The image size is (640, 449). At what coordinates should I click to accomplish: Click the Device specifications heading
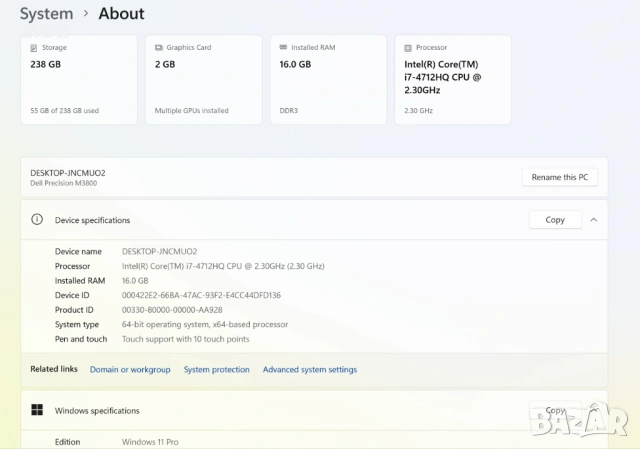coord(92,220)
